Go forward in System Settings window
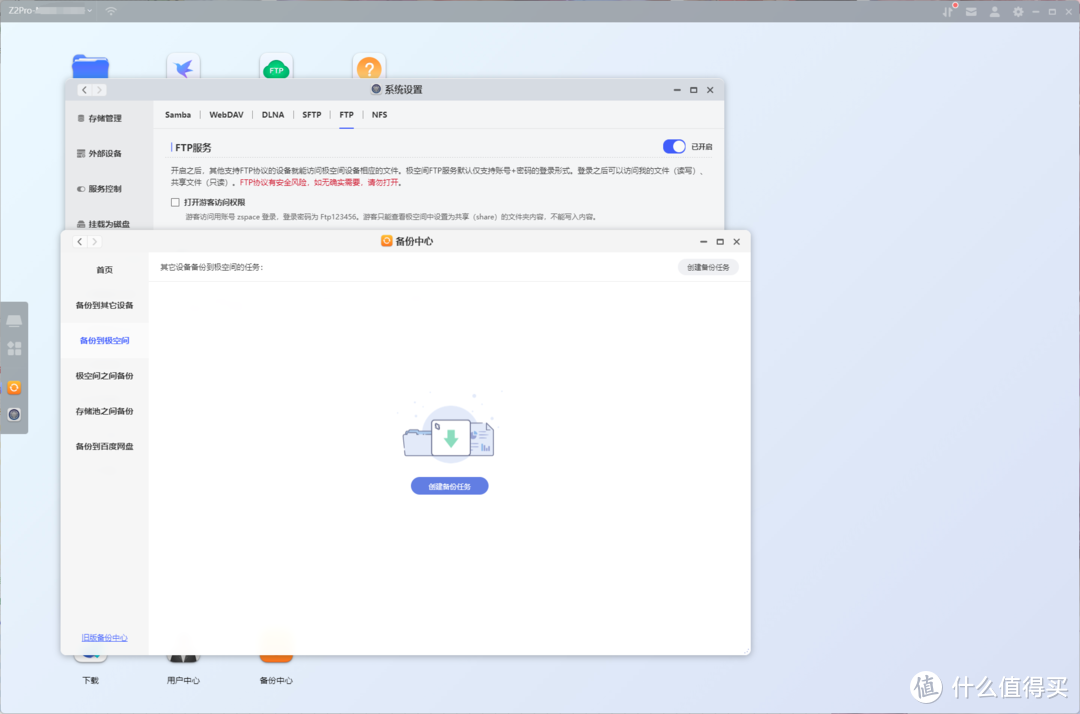Screen dimensions: 1080x714 pyautogui.click(x=99, y=90)
